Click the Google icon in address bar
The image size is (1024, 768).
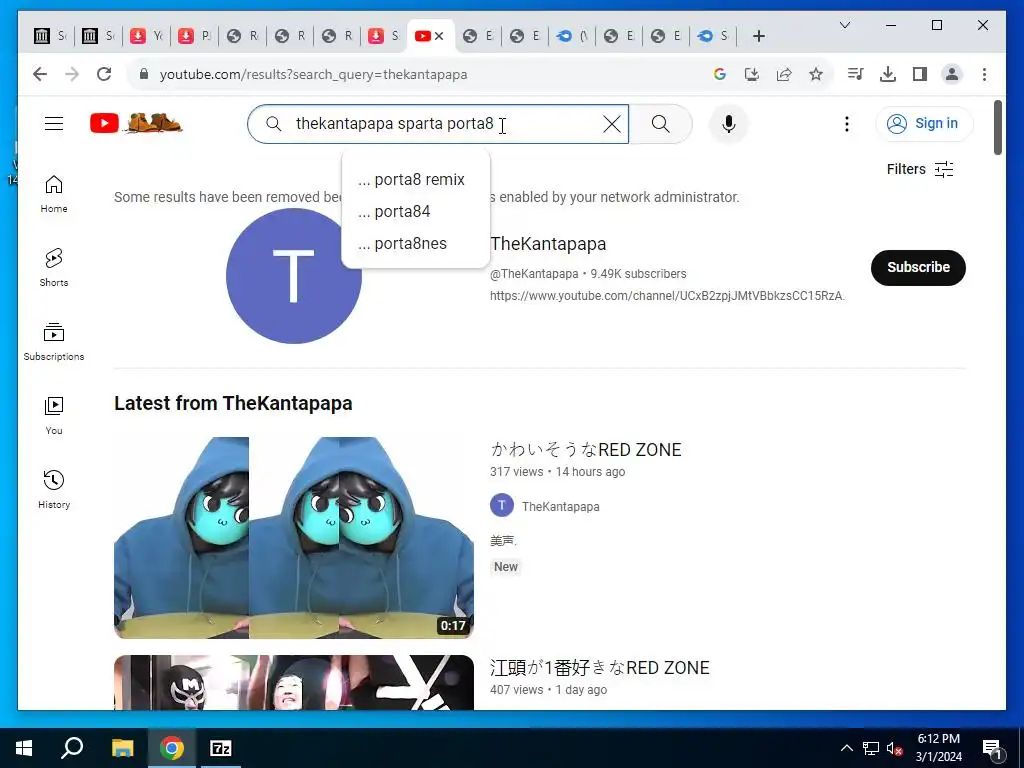[720, 74]
